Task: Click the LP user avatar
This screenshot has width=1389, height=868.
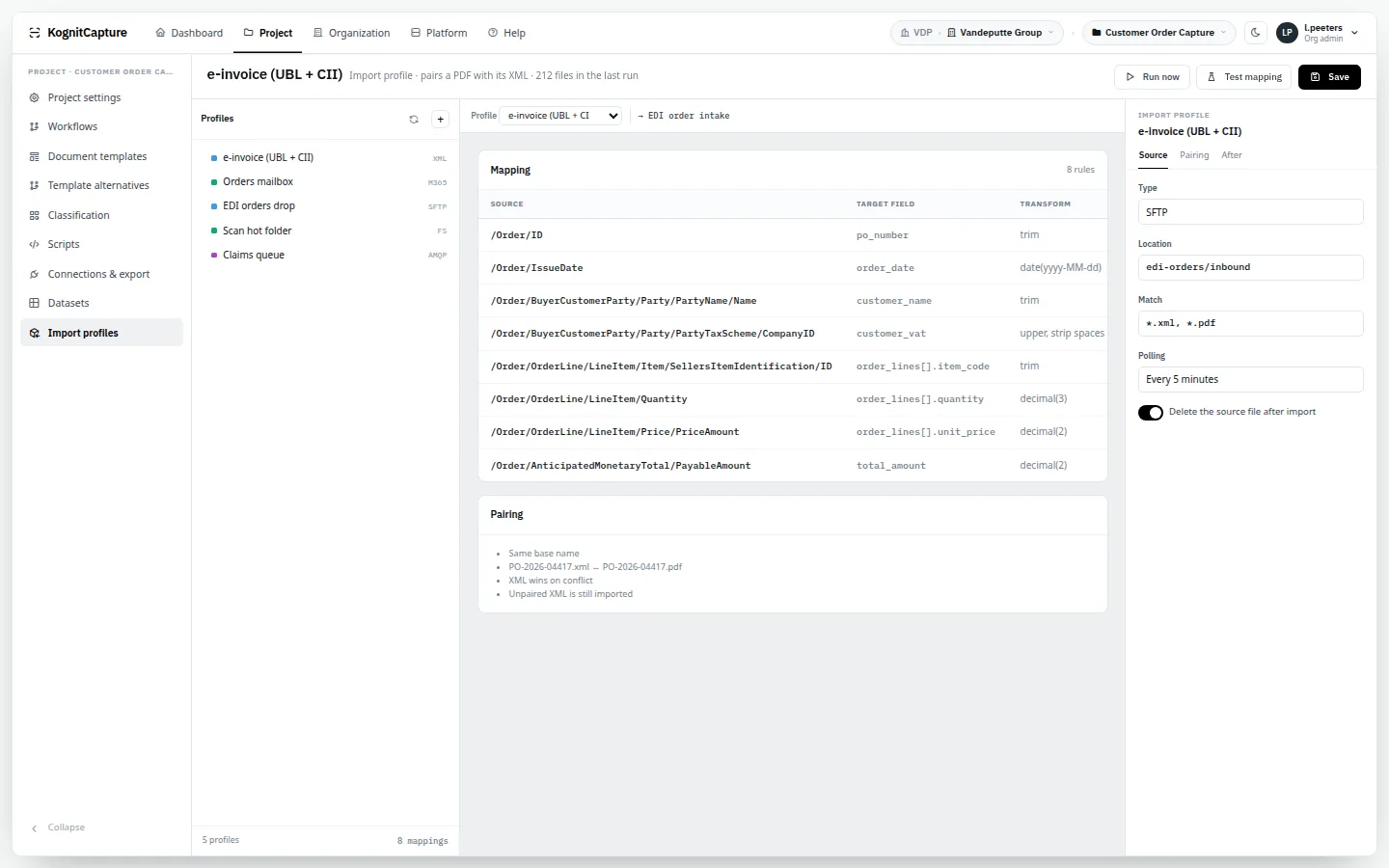Action: tap(1287, 33)
